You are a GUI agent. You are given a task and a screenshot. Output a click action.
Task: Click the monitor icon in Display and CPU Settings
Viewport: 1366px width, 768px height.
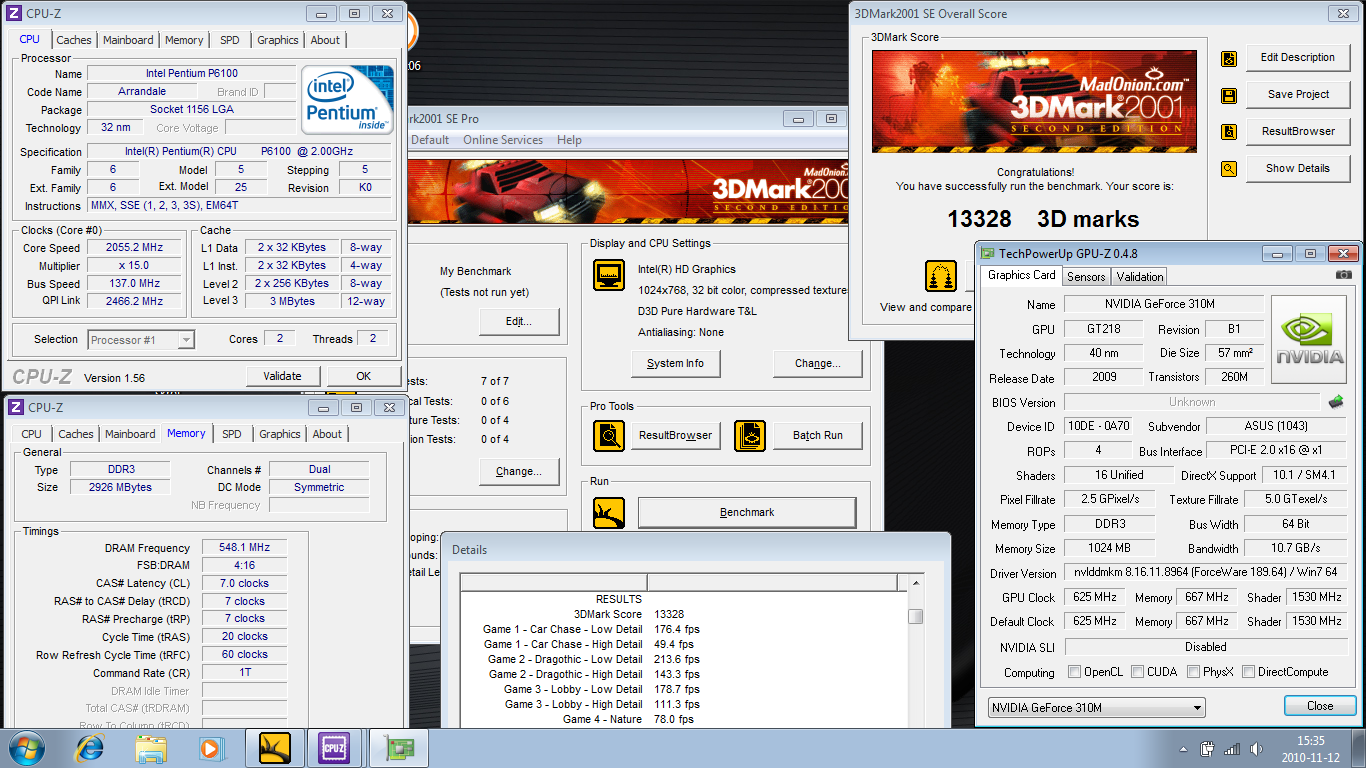tap(609, 275)
